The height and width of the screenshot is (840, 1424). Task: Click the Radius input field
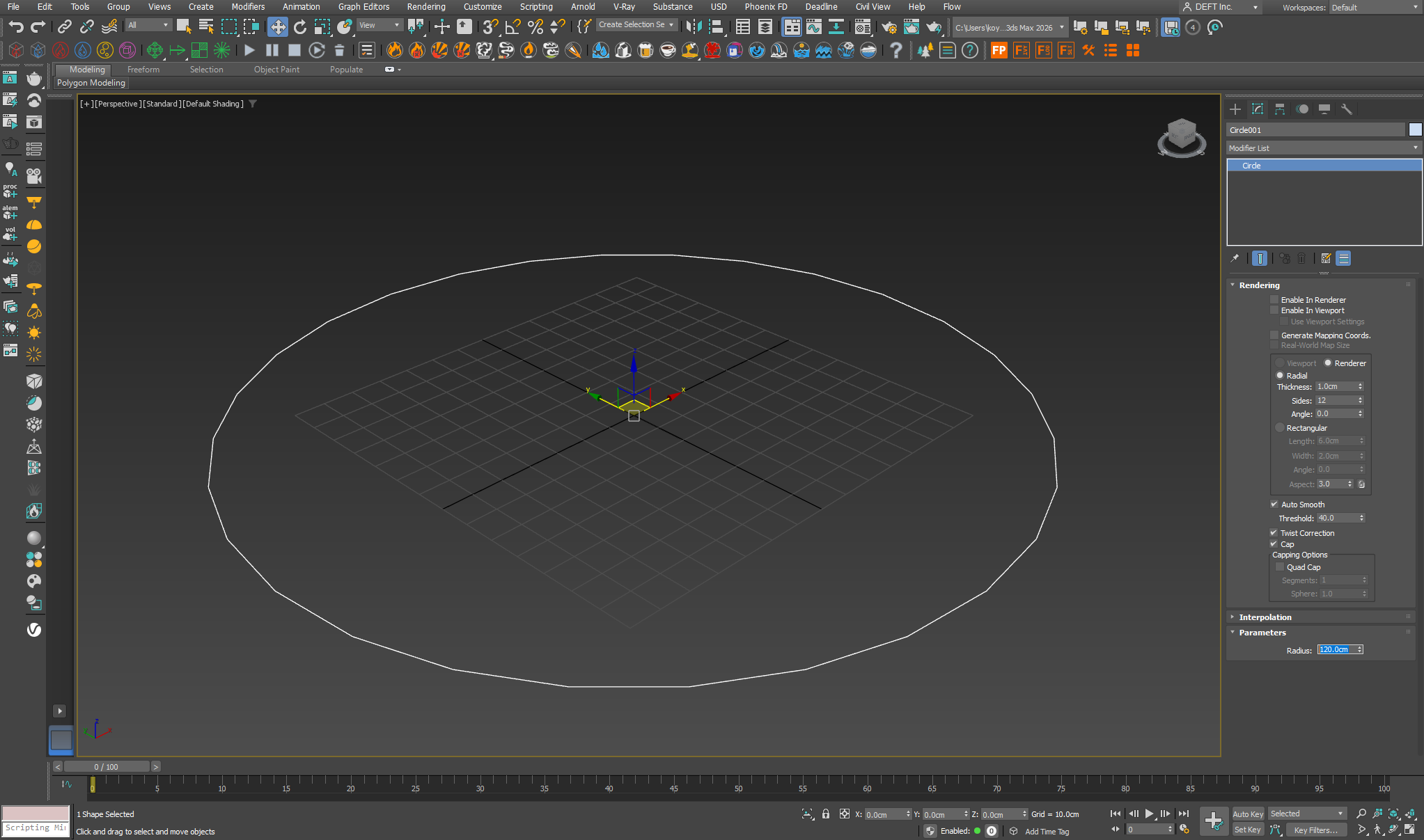(1335, 650)
